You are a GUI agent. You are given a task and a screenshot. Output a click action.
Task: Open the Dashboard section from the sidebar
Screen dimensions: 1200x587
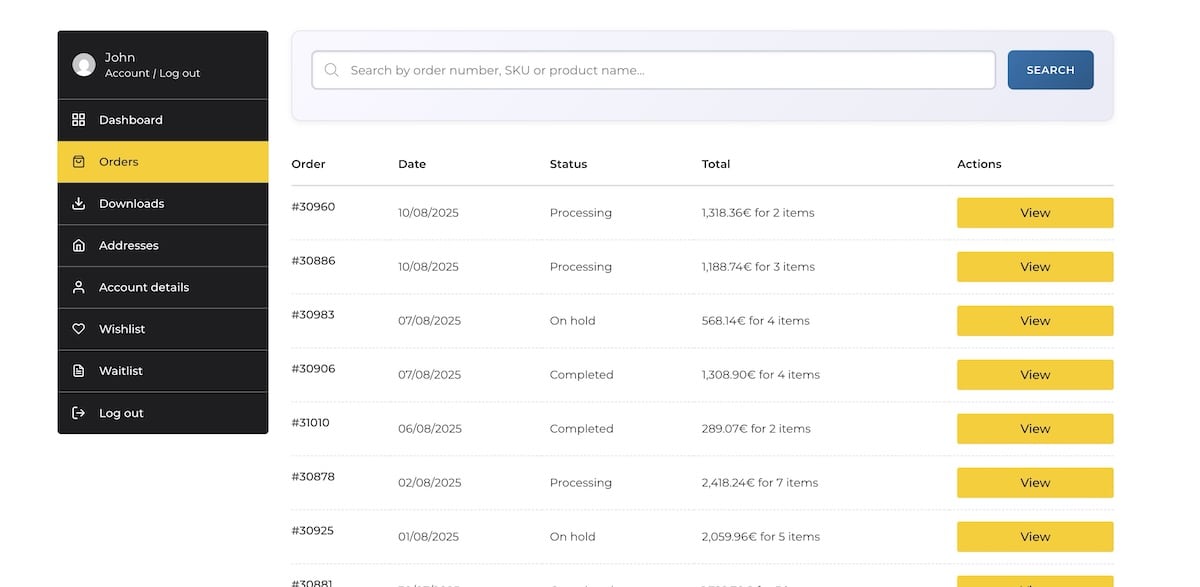(x=130, y=119)
